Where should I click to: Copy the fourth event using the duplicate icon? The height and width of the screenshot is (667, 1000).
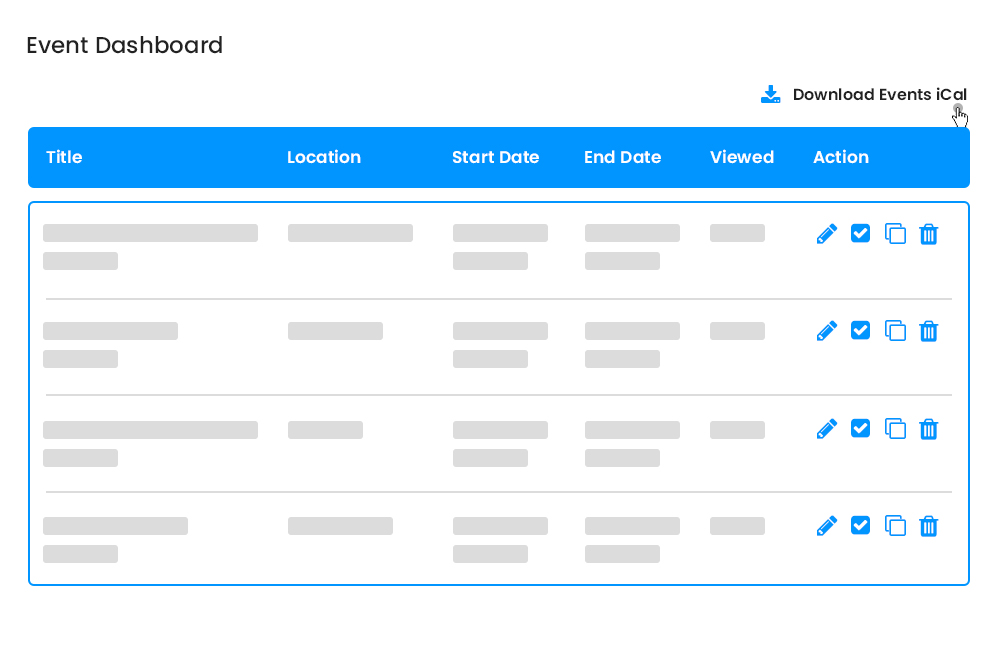(895, 525)
